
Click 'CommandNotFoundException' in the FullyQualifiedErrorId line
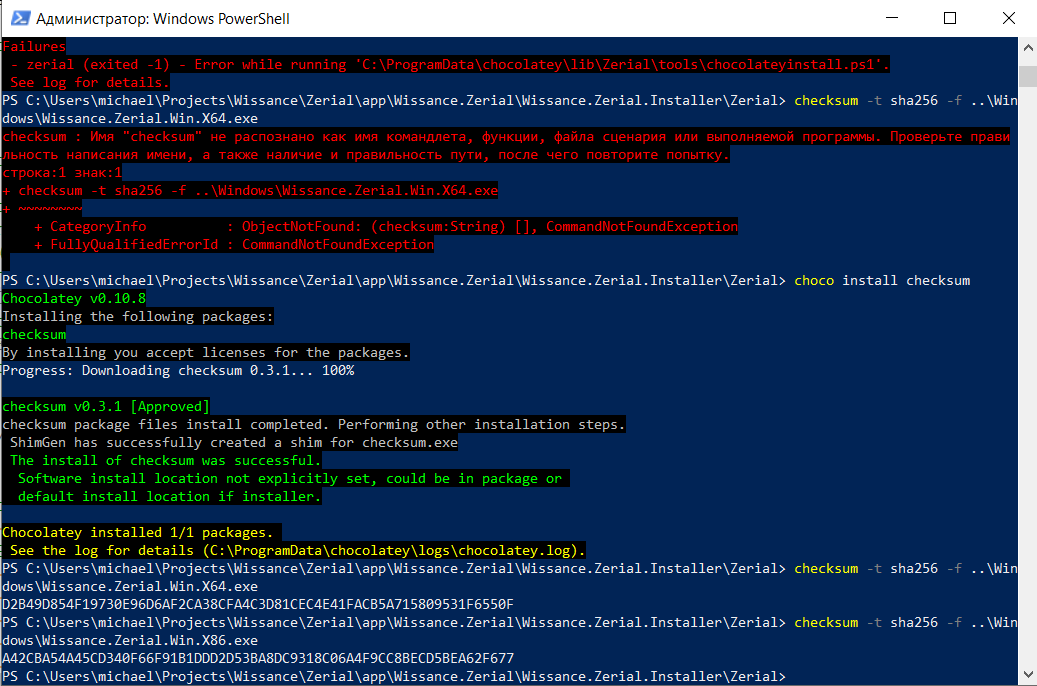click(x=337, y=245)
